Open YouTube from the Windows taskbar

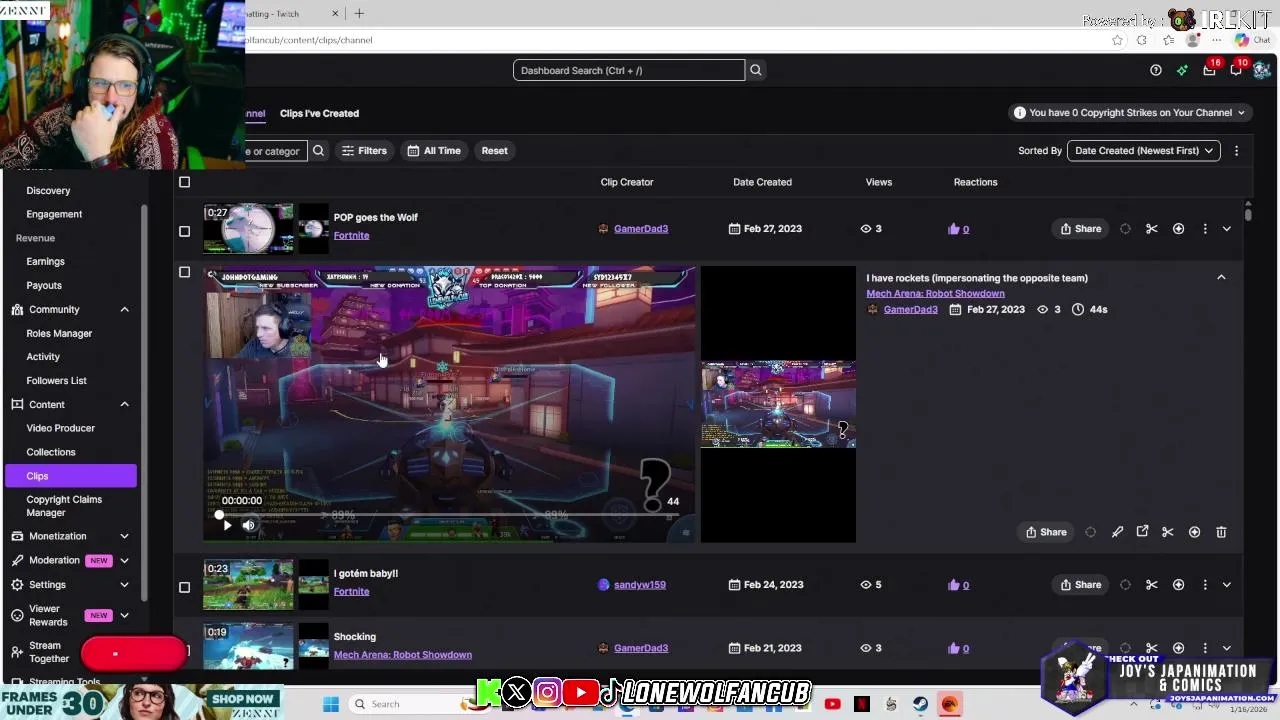pos(832,704)
